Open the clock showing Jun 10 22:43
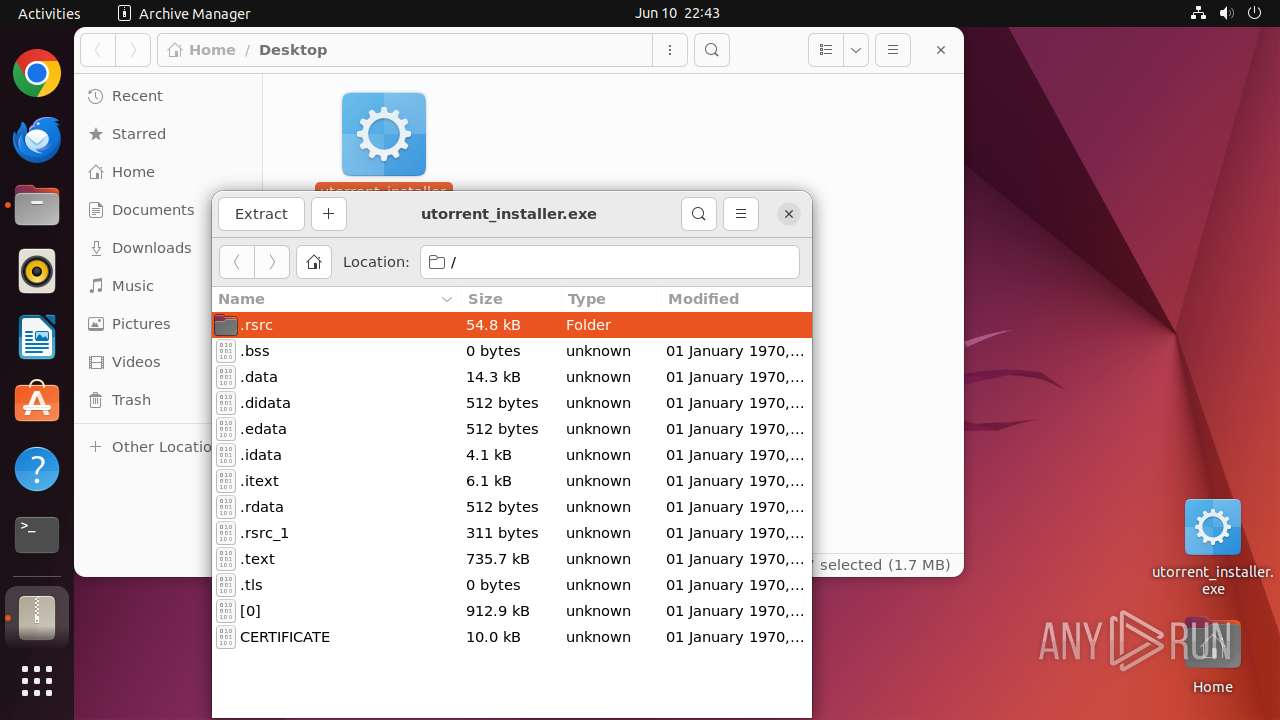Viewport: 1280px width, 720px height. (x=677, y=13)
